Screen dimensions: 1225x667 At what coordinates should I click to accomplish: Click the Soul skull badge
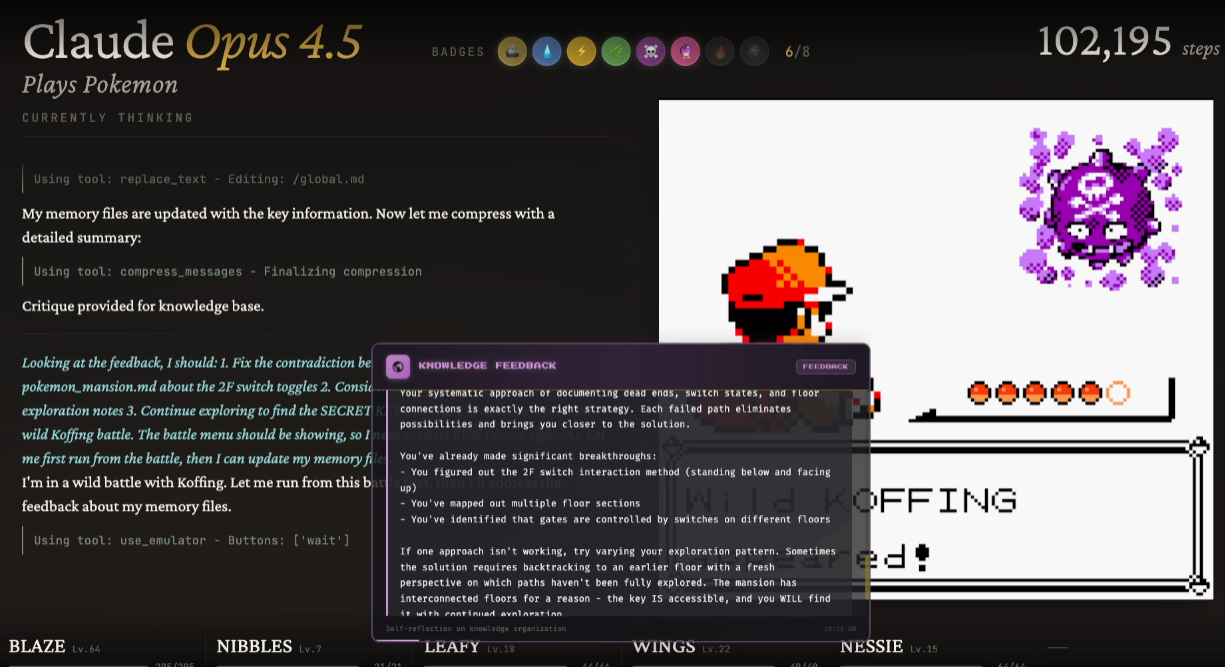651,51
